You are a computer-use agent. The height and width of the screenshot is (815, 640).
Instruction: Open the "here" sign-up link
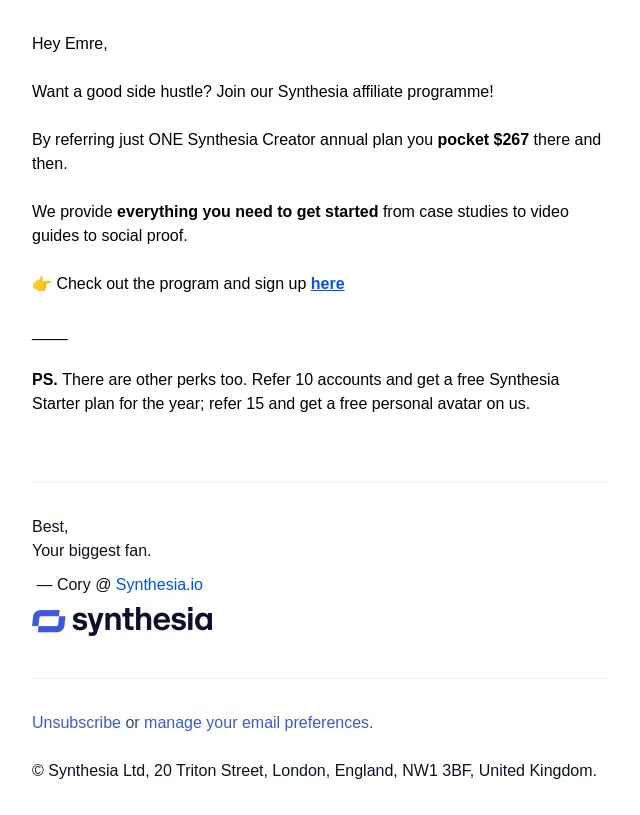(x=328, y=284)
